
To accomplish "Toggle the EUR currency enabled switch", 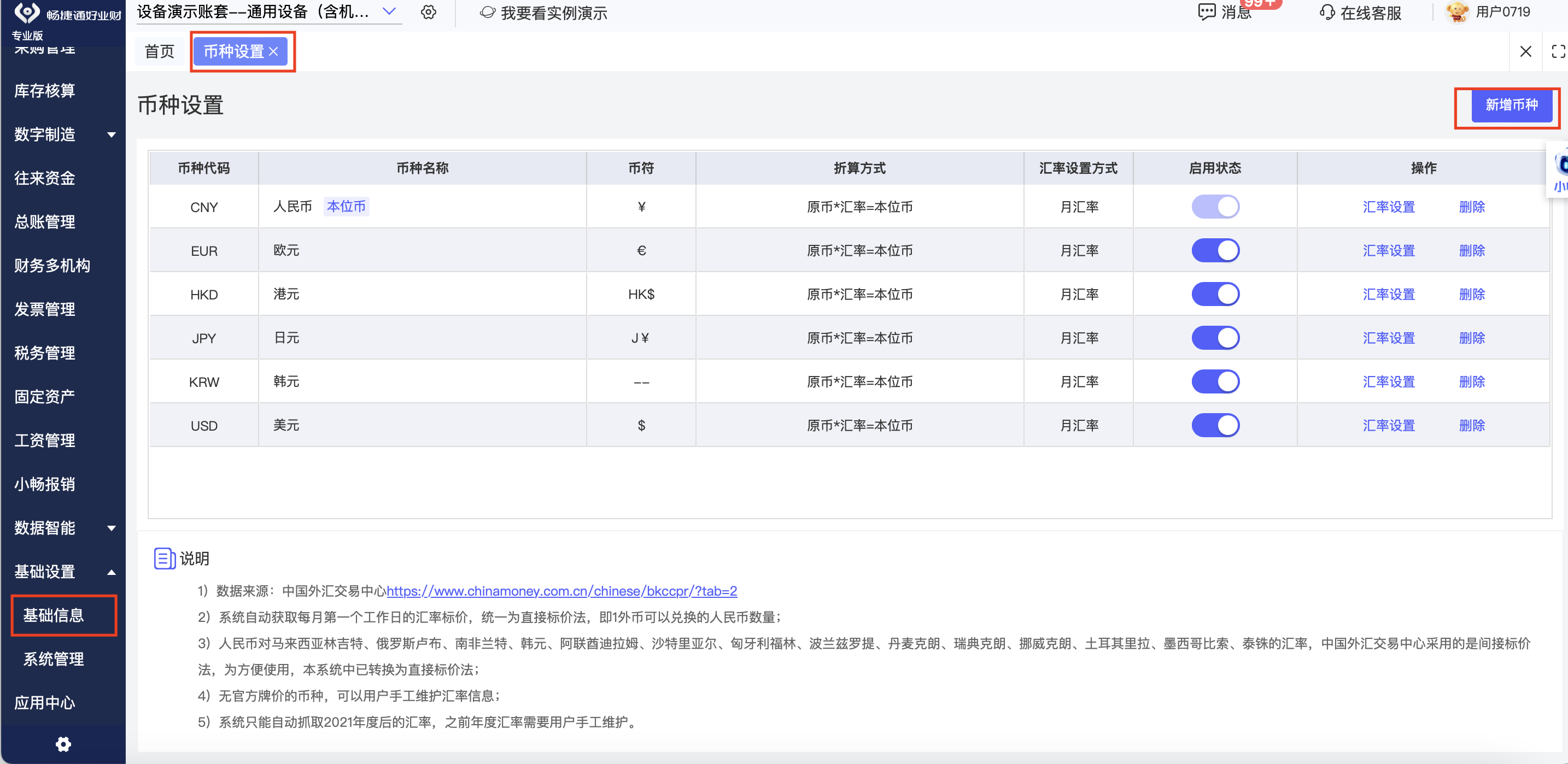I will (x=1215, y=251).
